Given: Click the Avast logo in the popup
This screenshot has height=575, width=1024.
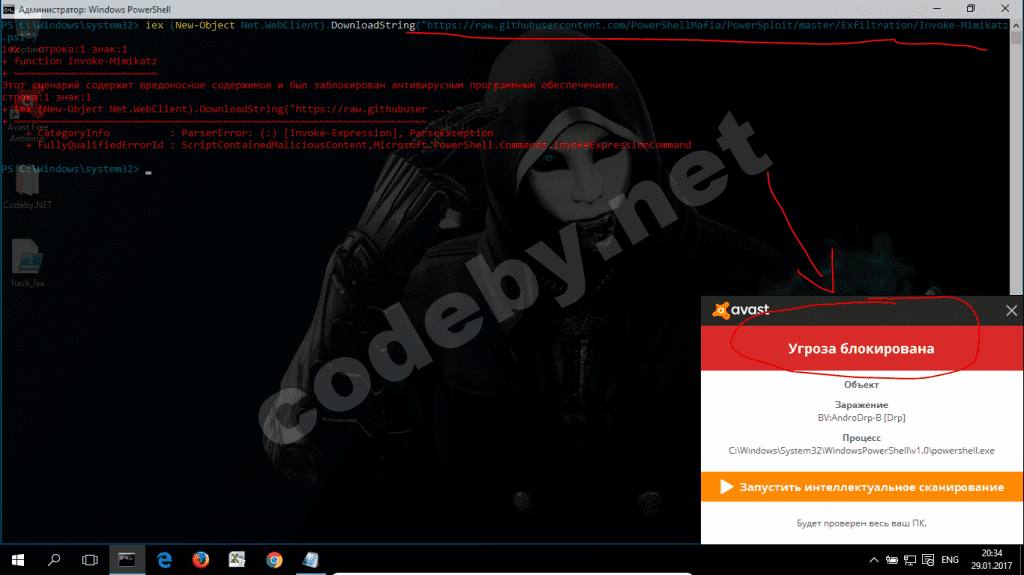Looking at the screenshot, I should 741,310.
